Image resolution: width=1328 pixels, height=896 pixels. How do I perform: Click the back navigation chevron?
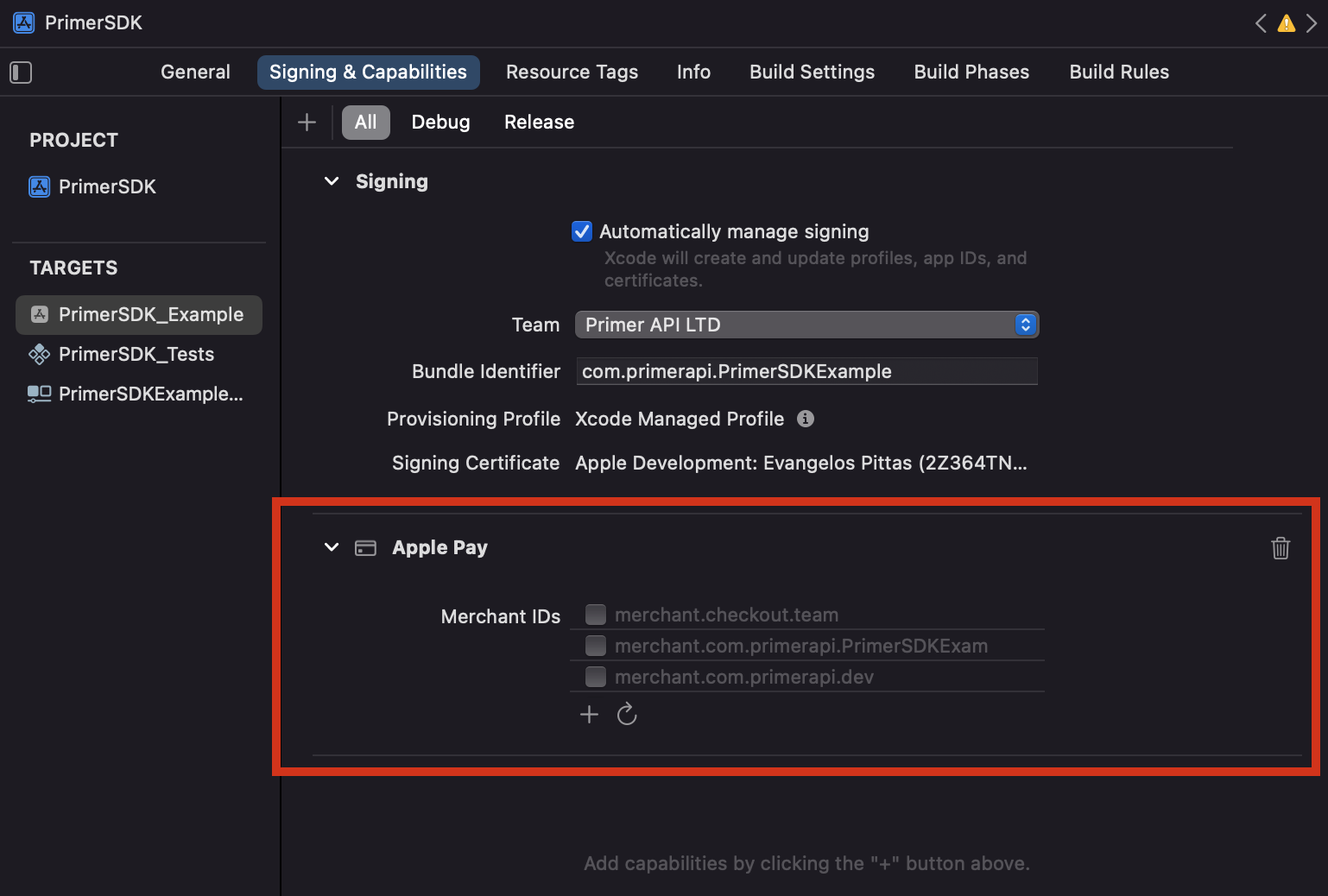click(x=1260, y=23)
